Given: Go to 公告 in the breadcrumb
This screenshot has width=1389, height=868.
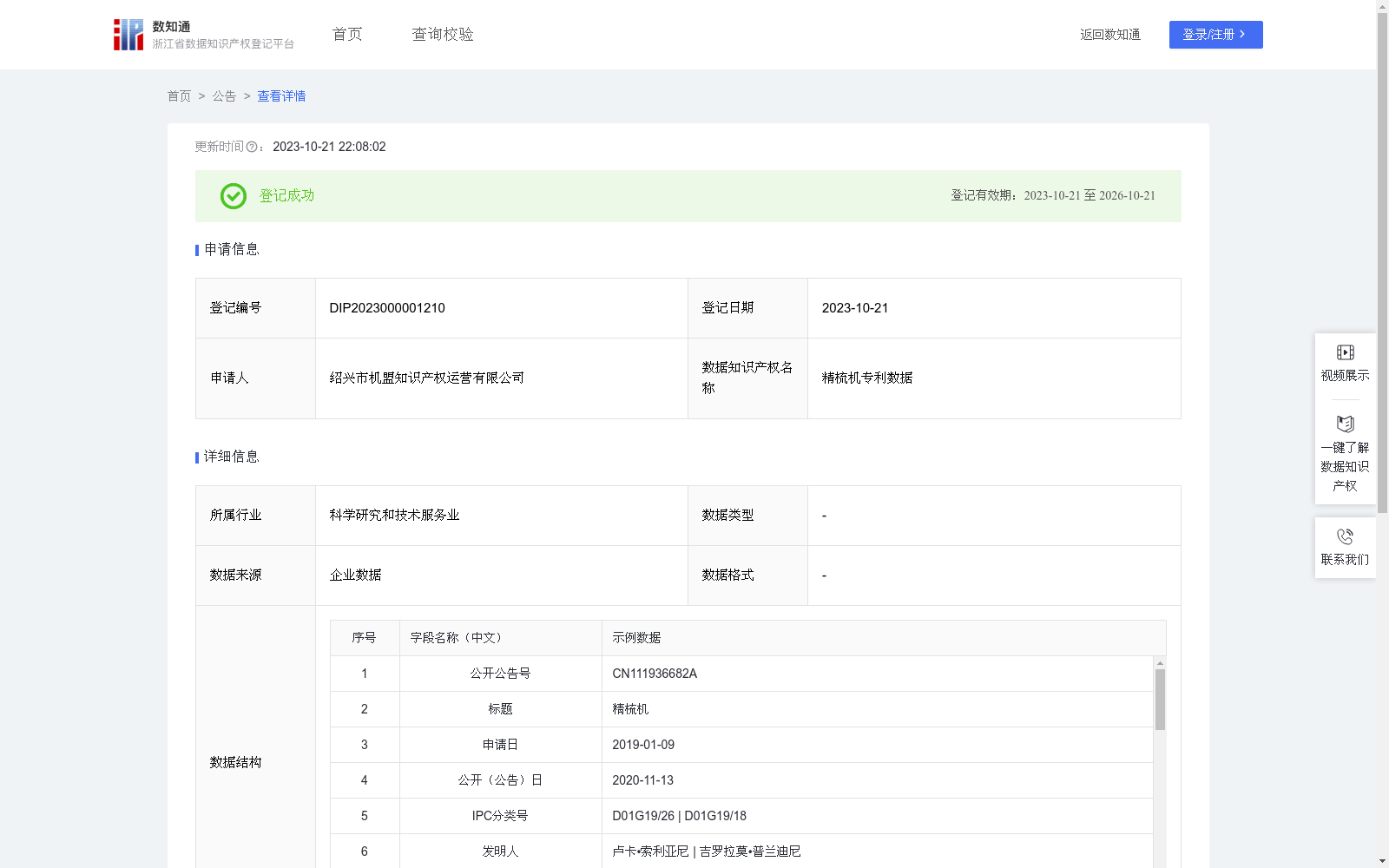Looking at the screenshot, I should (x=224, y=96).
